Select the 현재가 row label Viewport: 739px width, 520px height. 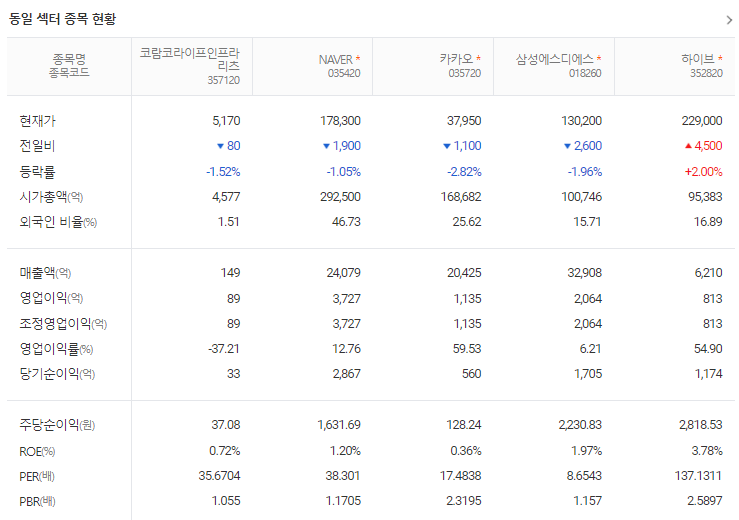[x=37, y=121]
